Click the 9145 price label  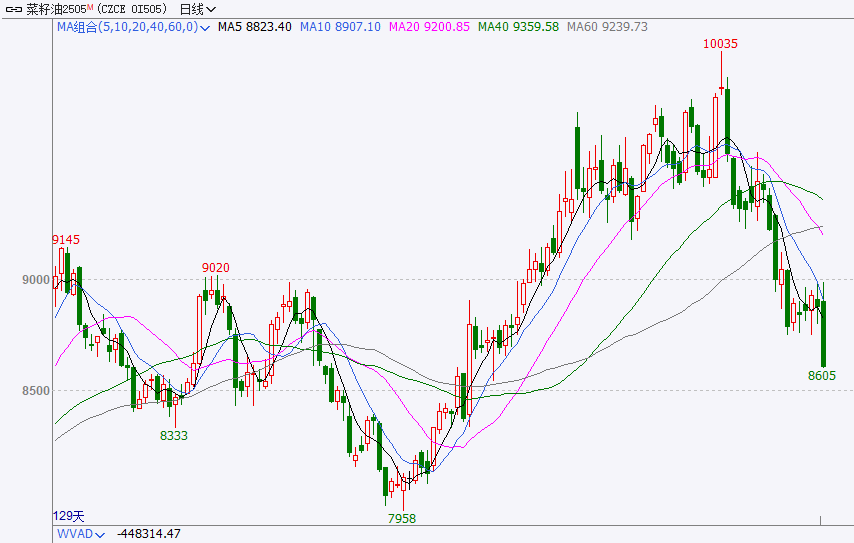(66, 240)
